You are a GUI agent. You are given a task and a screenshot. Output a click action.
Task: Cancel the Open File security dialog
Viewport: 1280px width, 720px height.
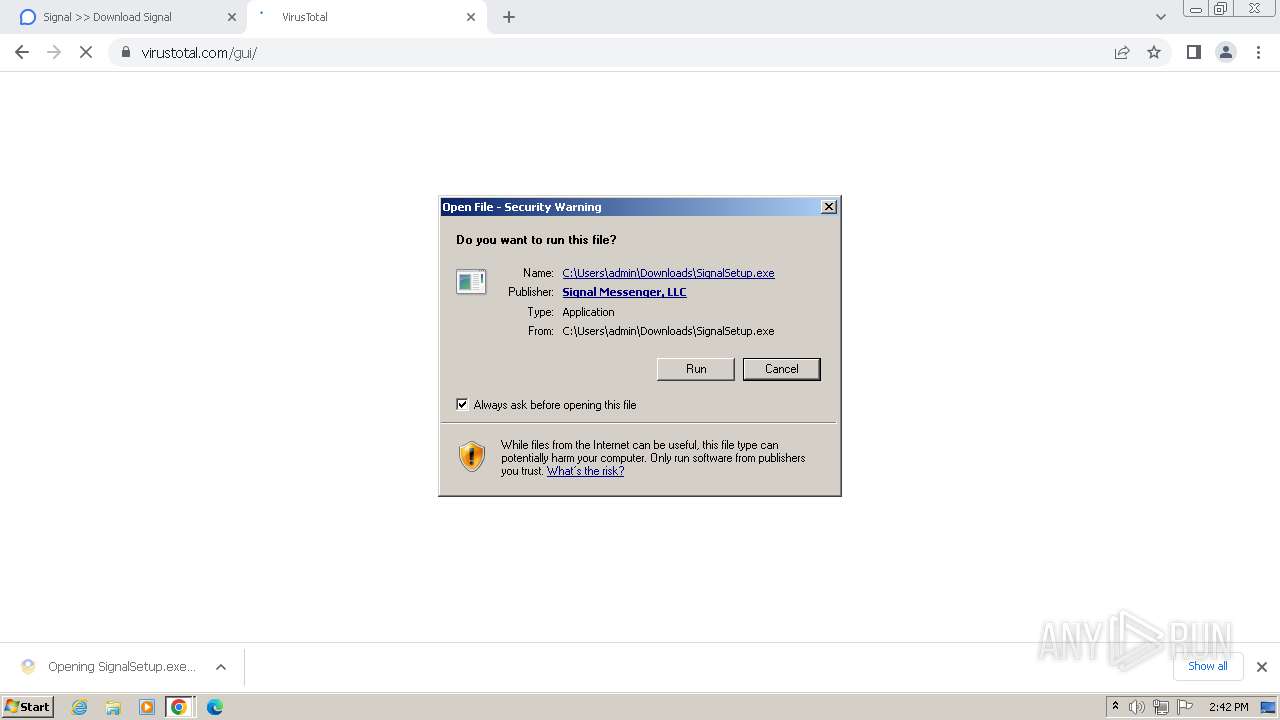coord(781,369)
